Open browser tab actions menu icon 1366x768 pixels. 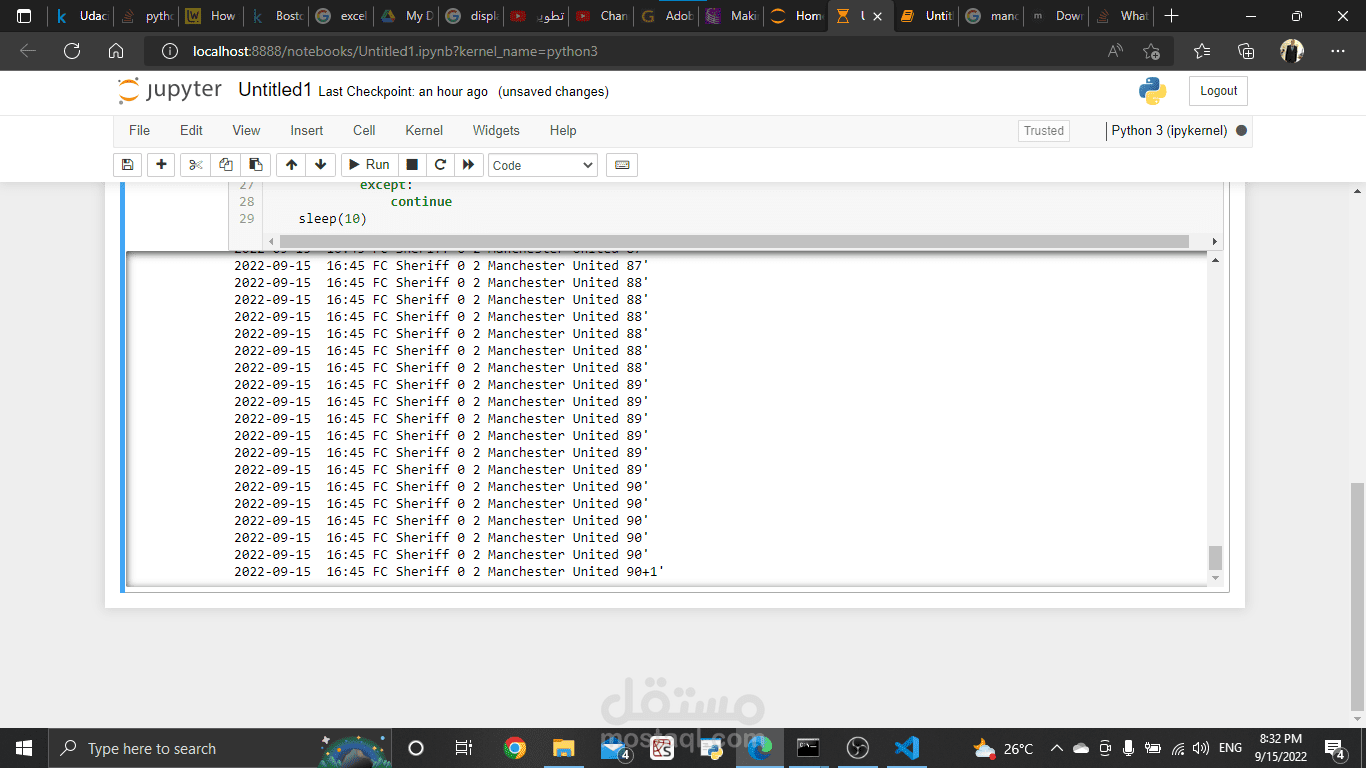(x=24, y=16)
